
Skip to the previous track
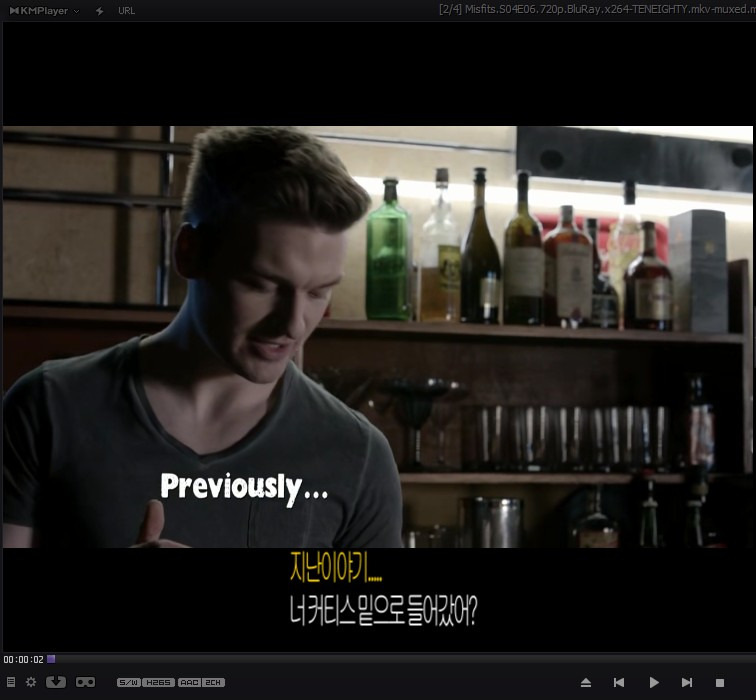click(619, 682)
